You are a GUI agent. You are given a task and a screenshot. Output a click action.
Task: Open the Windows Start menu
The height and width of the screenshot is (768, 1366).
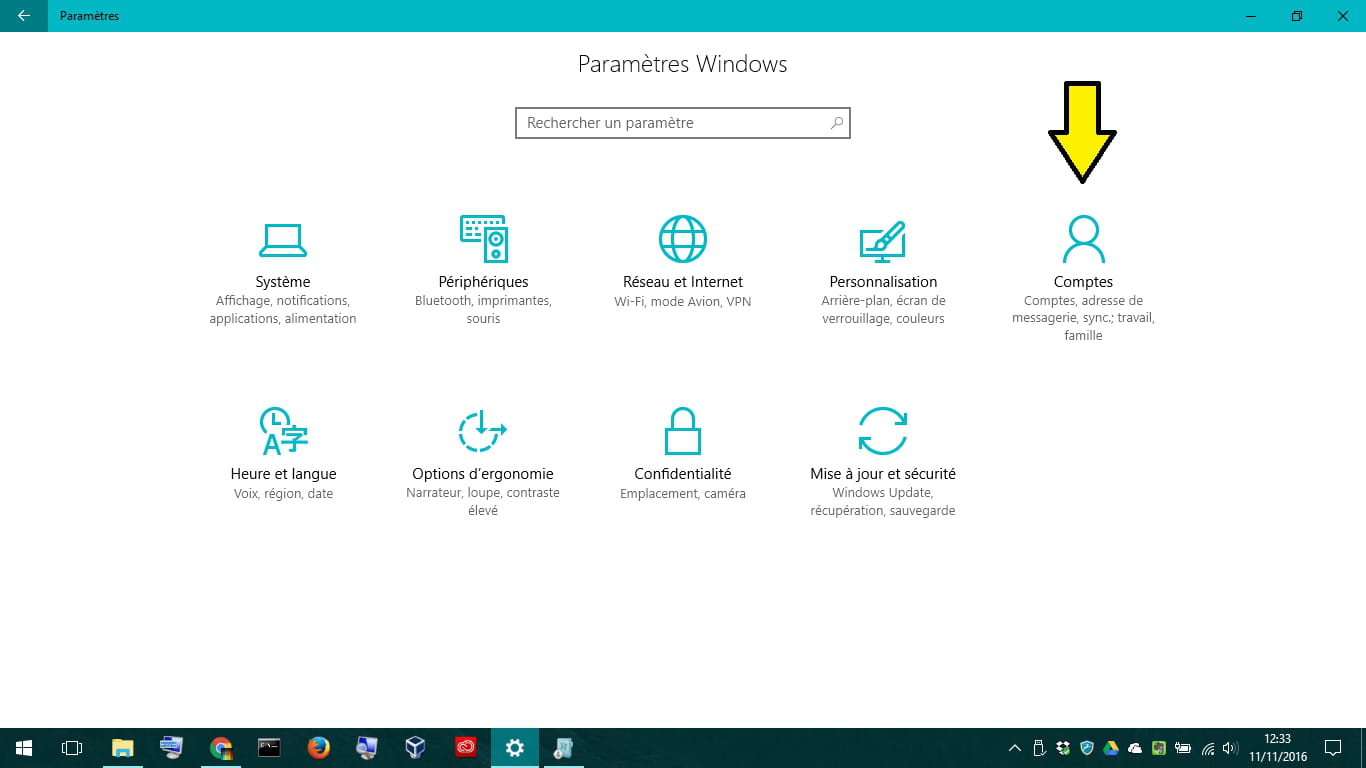(x=24, y=748)
